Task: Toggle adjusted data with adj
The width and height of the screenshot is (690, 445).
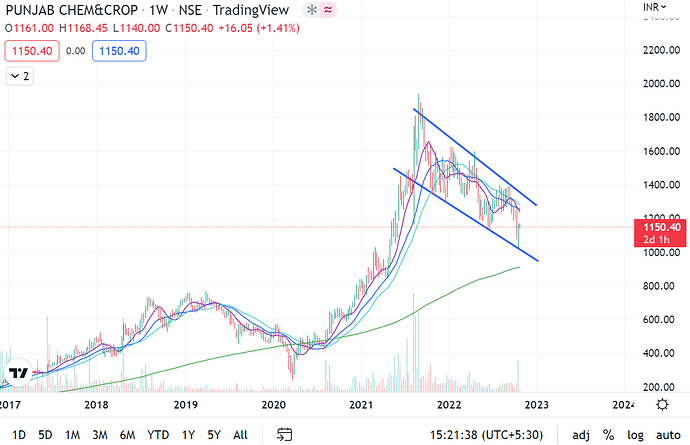Action: (581, 435)
